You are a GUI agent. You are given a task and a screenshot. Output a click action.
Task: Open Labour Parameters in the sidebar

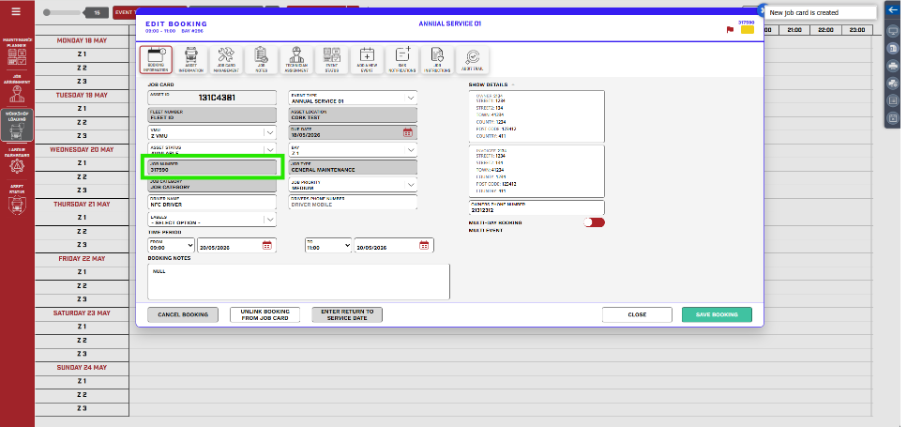[17, 162]
